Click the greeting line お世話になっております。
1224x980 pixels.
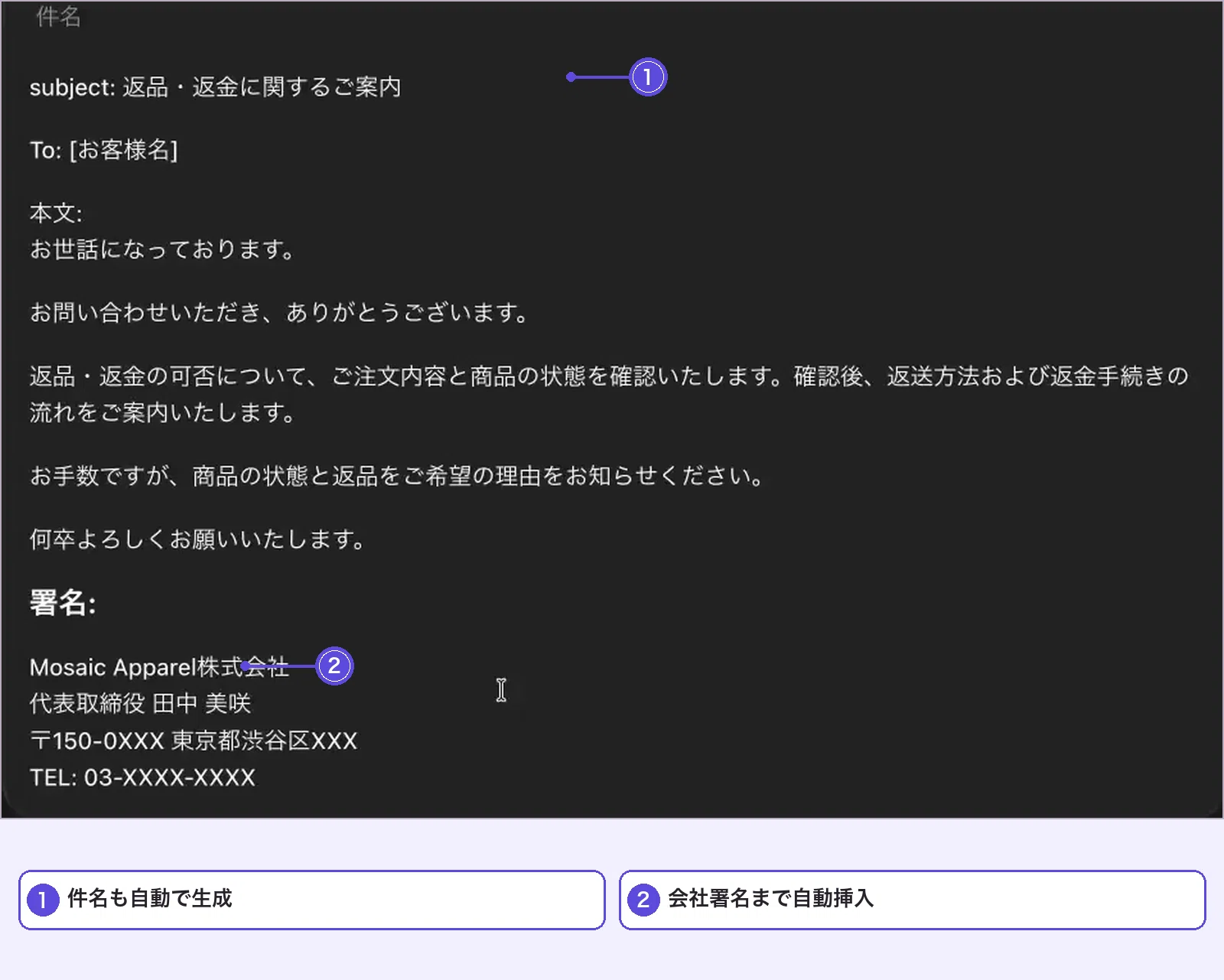tap(162, 249)
